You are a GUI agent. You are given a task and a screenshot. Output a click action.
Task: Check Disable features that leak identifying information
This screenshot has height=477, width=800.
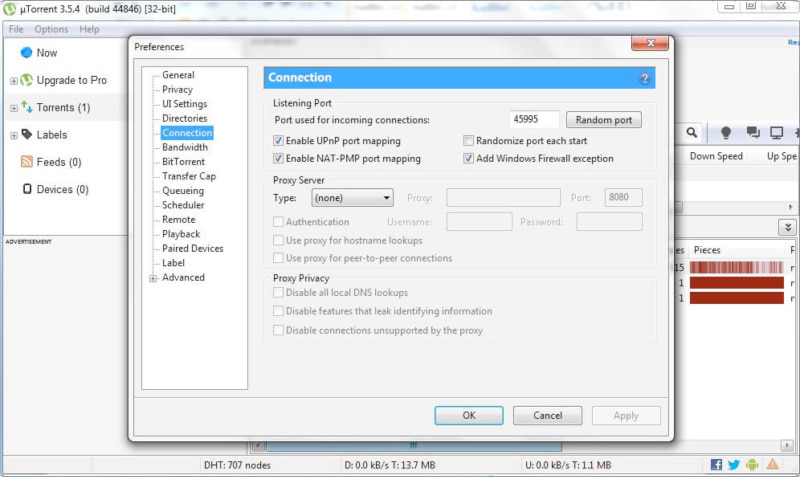278,311
